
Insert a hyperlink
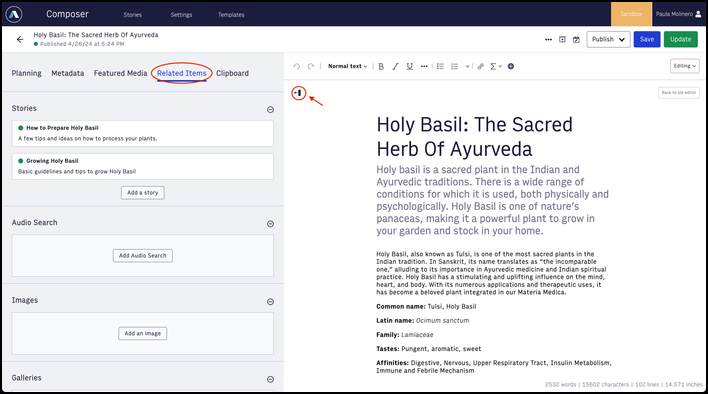[481, 66]
